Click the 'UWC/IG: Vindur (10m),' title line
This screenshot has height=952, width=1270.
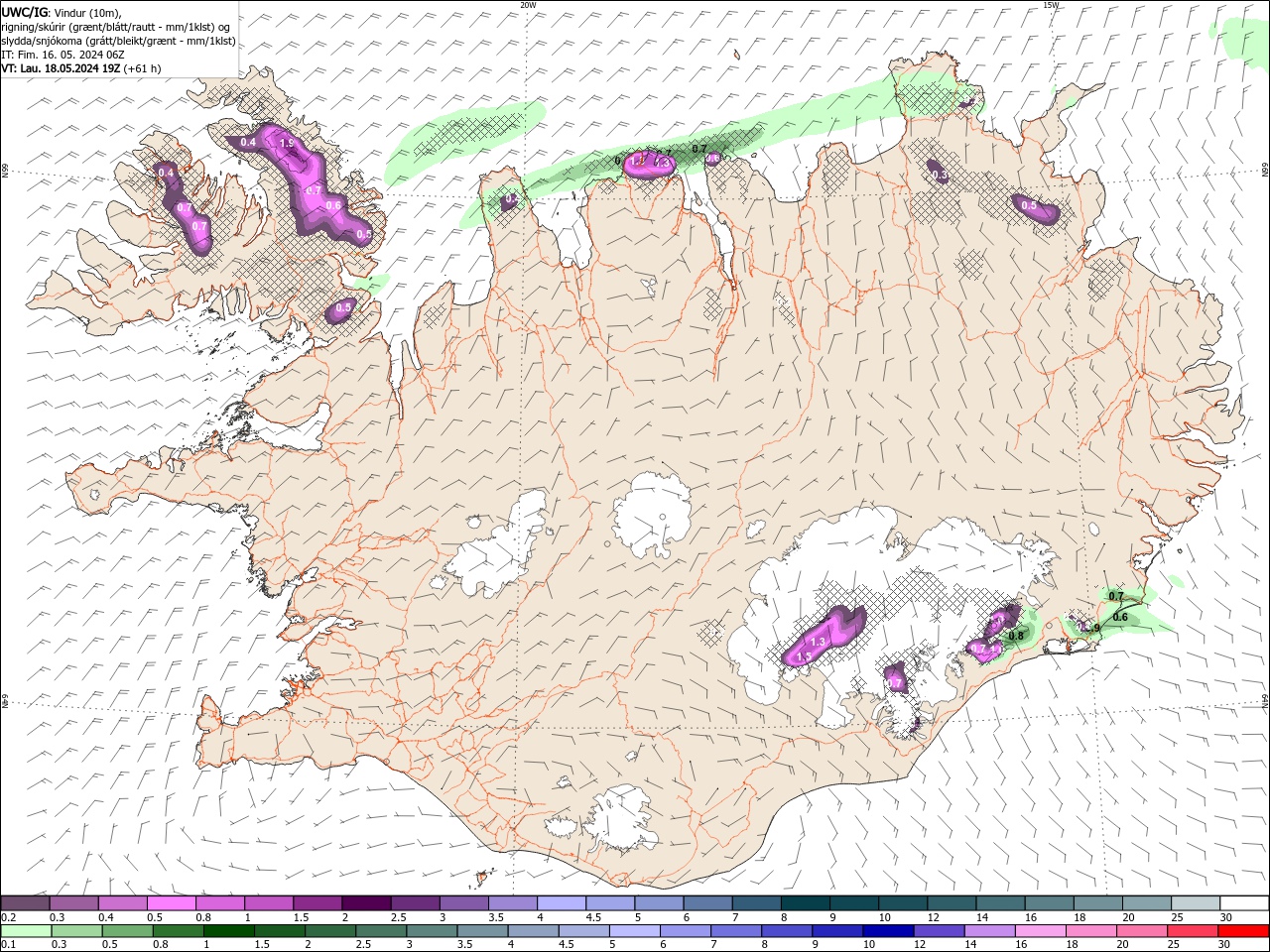[62, 12]
